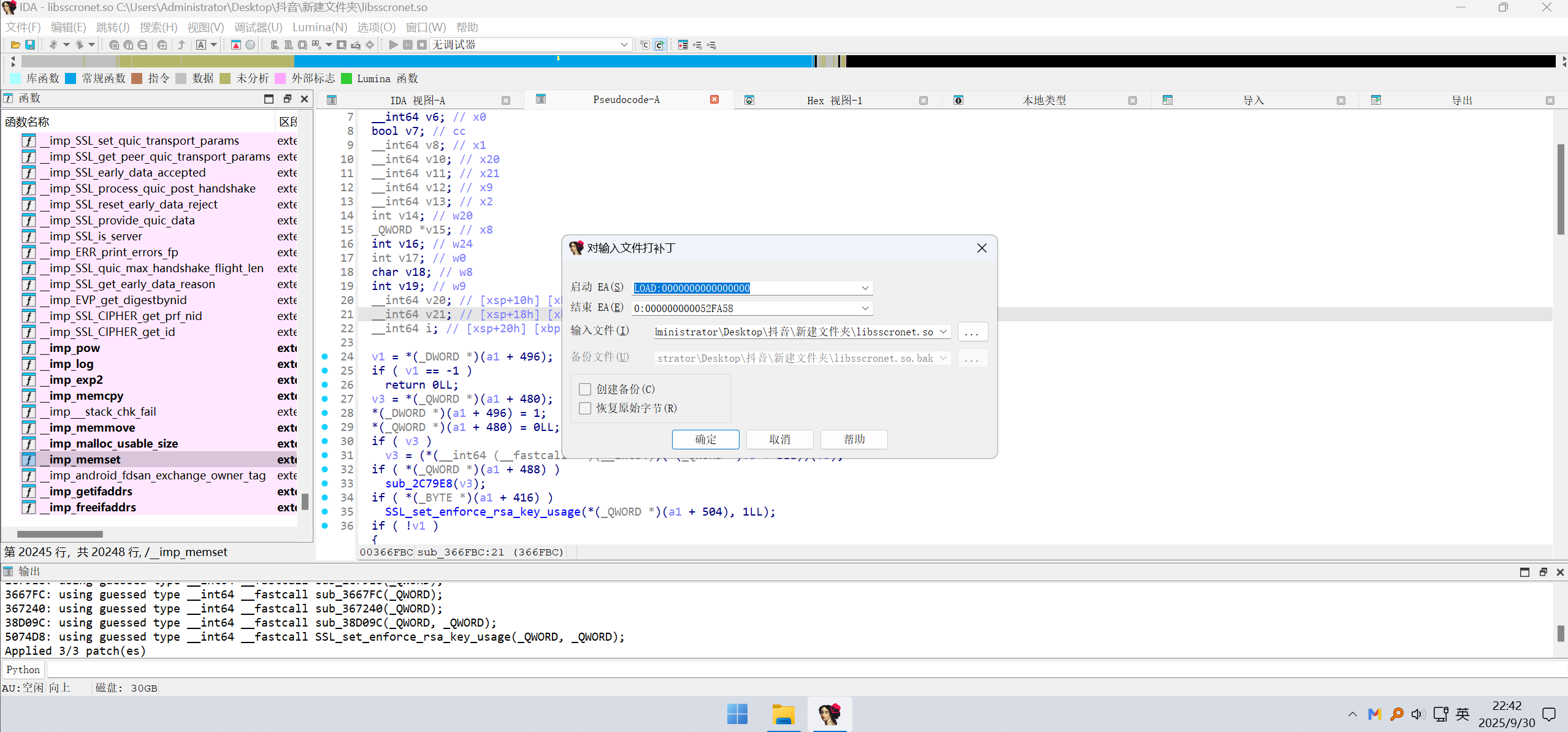The height and width of the screenshot is (732, 1568).
Task: Check the 恢复原始字节 checkbox
Action: 585,408
